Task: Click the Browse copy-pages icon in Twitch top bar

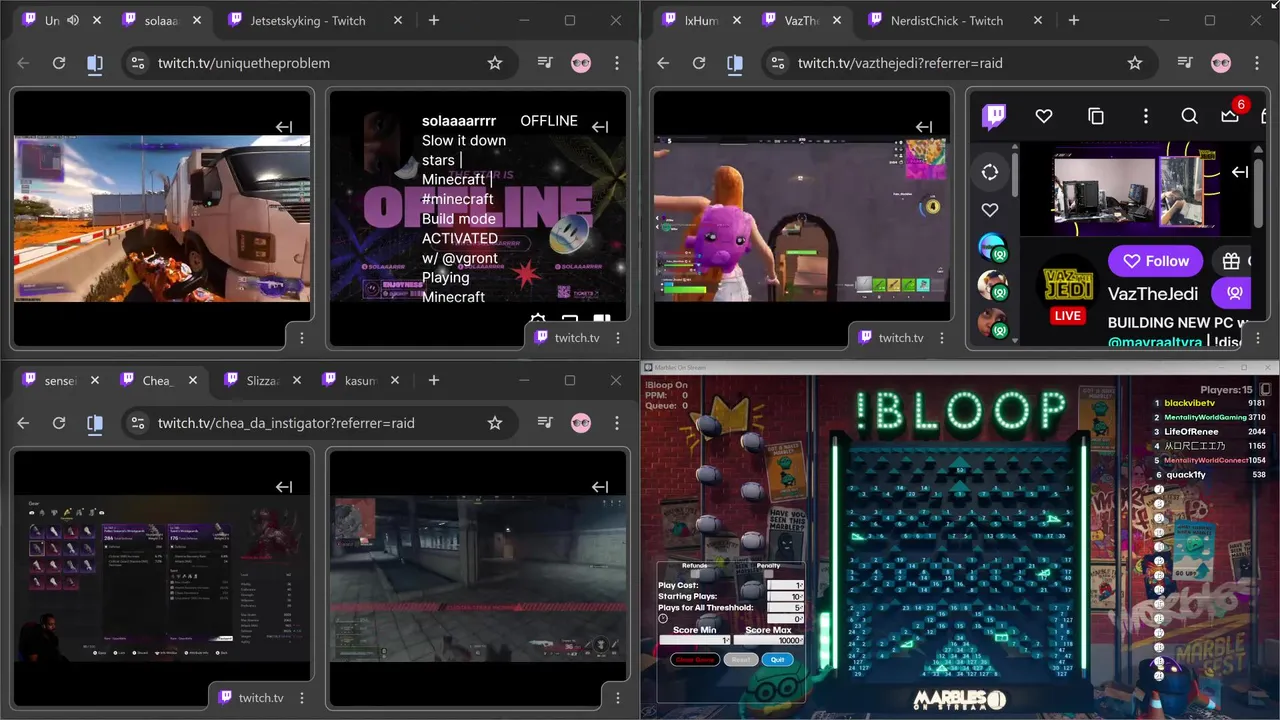Action: (x=1096, y=116)
